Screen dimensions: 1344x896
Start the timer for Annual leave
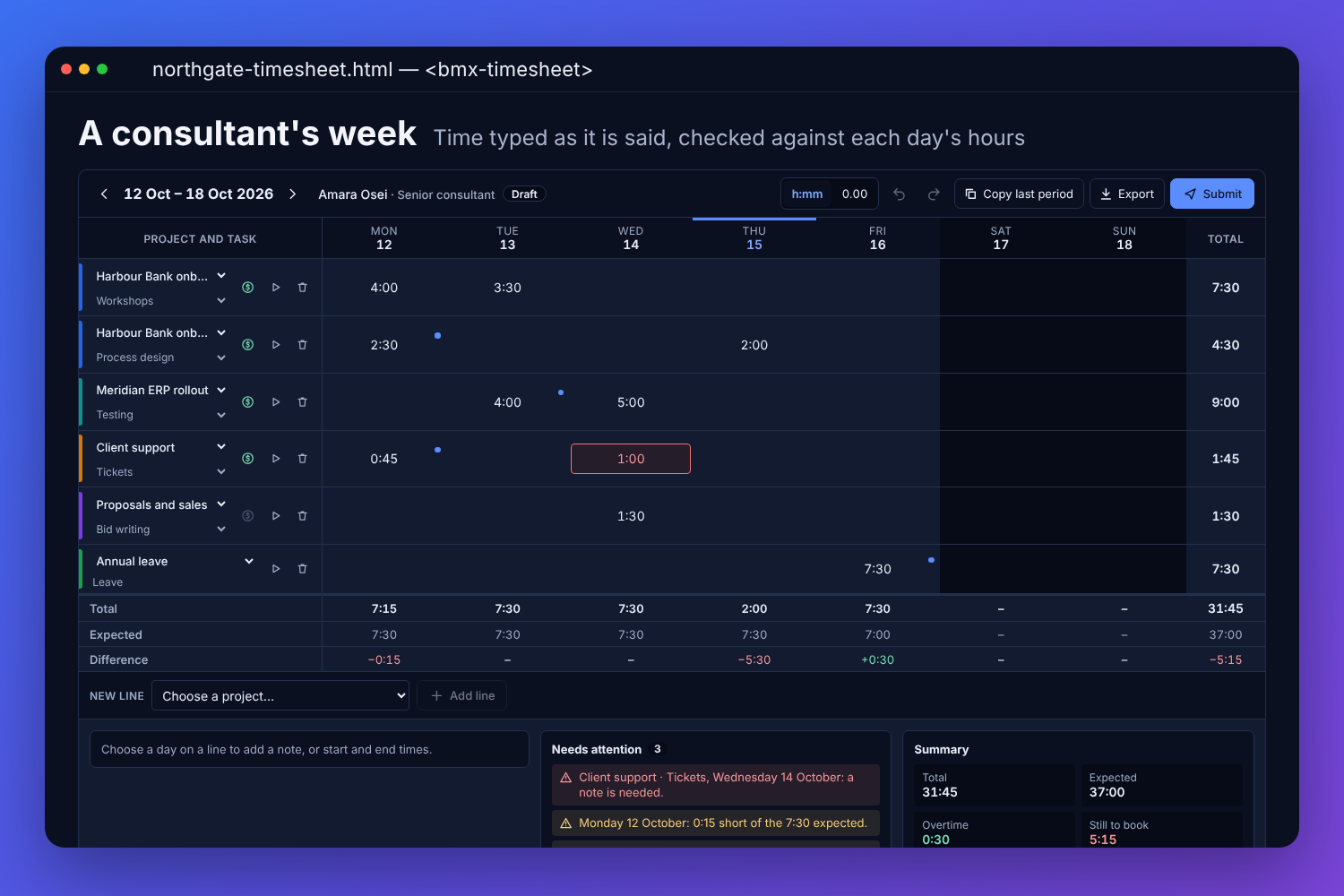[x=276, y=569]
